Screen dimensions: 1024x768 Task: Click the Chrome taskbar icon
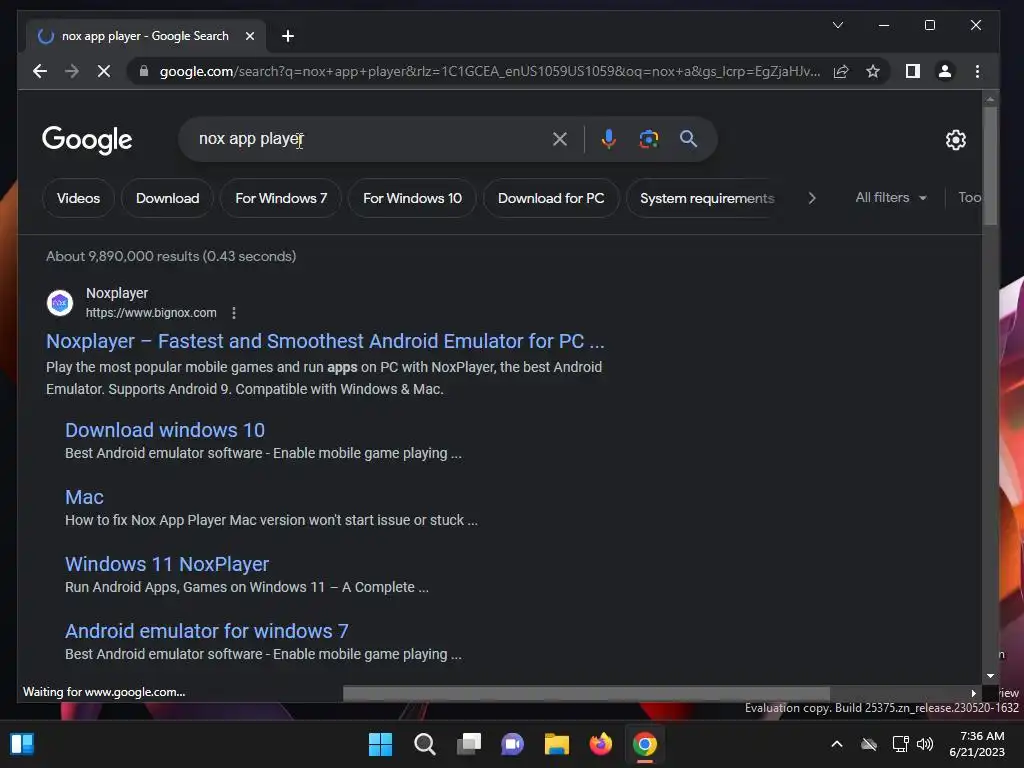point(645,744)
